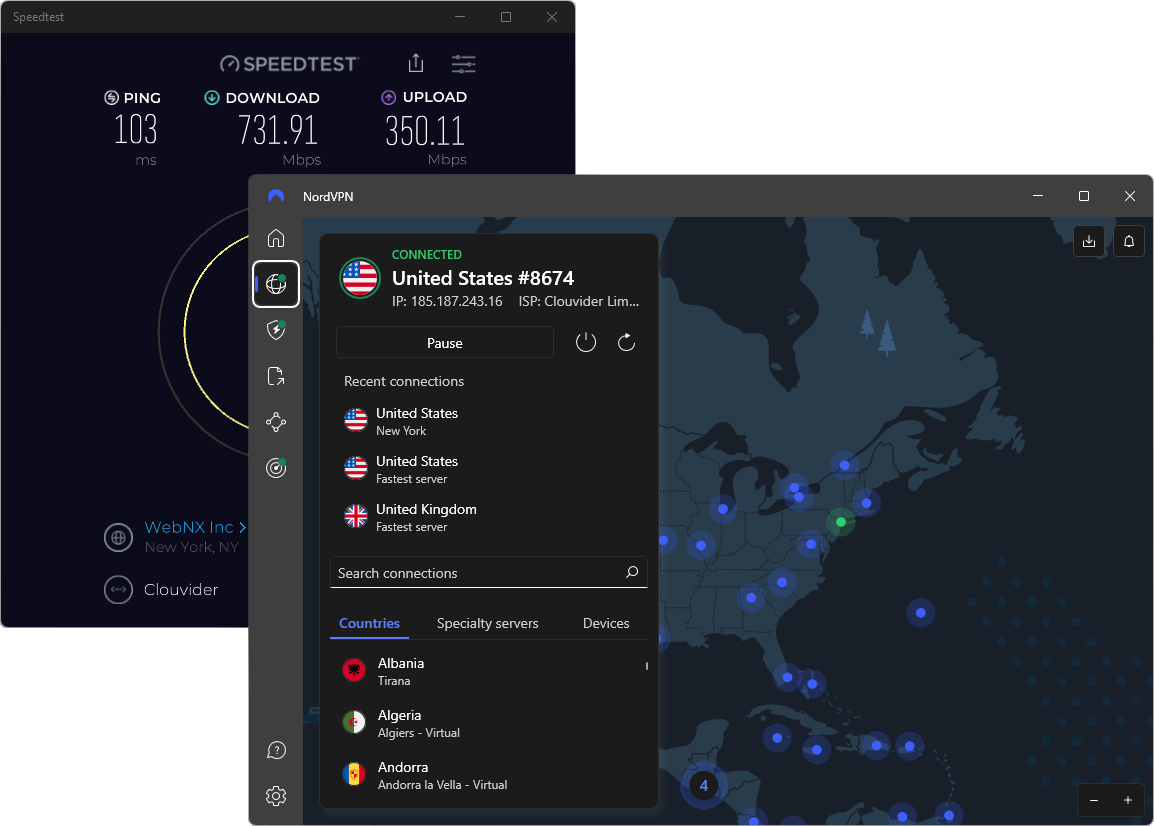Open the Speedtest settings sliders icon
This screenshot has width=1154, height=826.
(464, 64)
